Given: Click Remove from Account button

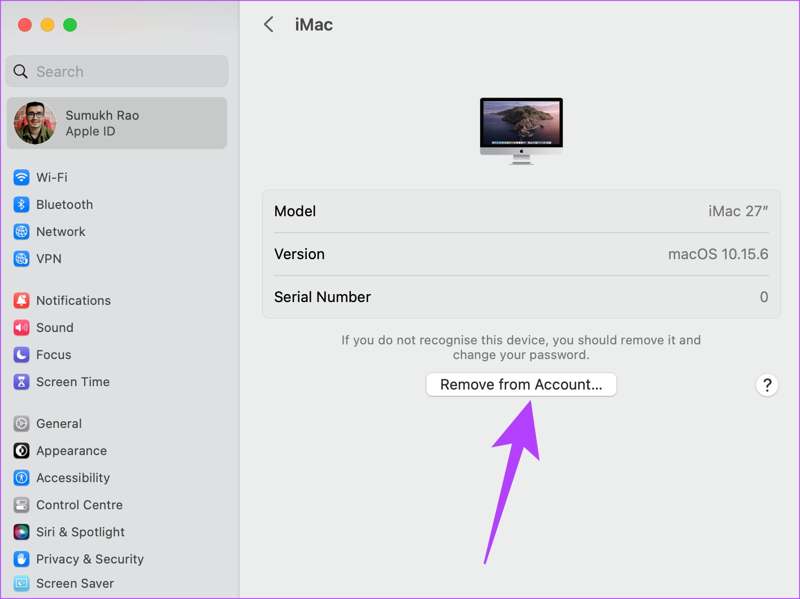Looking at the screenshot, I should [521, 385].
